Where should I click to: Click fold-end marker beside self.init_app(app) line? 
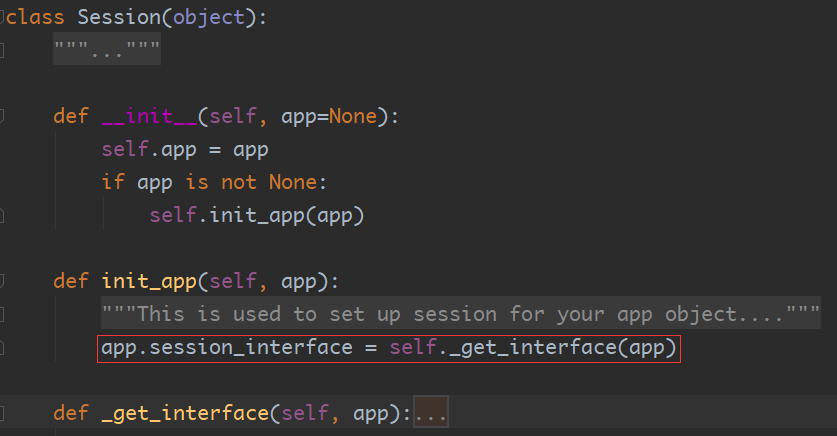coord(2,216)
